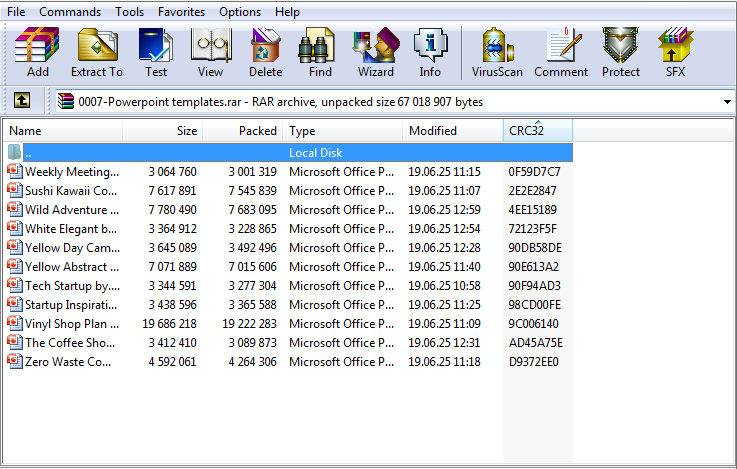737x469 pixels.
Task: Click packed value 7 545 839
Action: coord(252,191)
